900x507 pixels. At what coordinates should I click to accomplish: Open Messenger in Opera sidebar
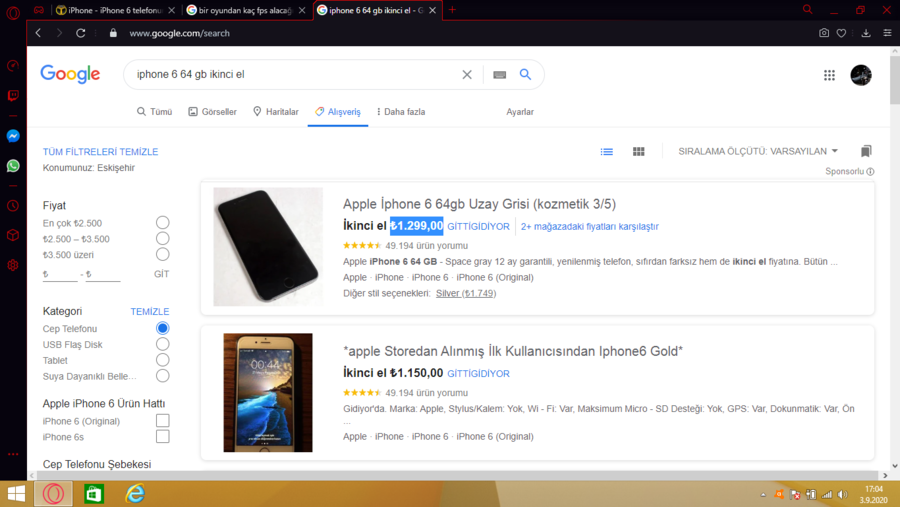point(13,136)
